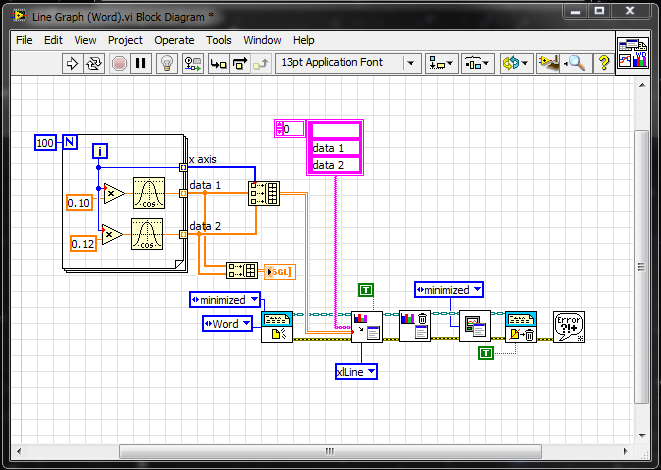Open the Context Help question mark
The width and height of the screenshot is (661, 470).
[604, 63]
